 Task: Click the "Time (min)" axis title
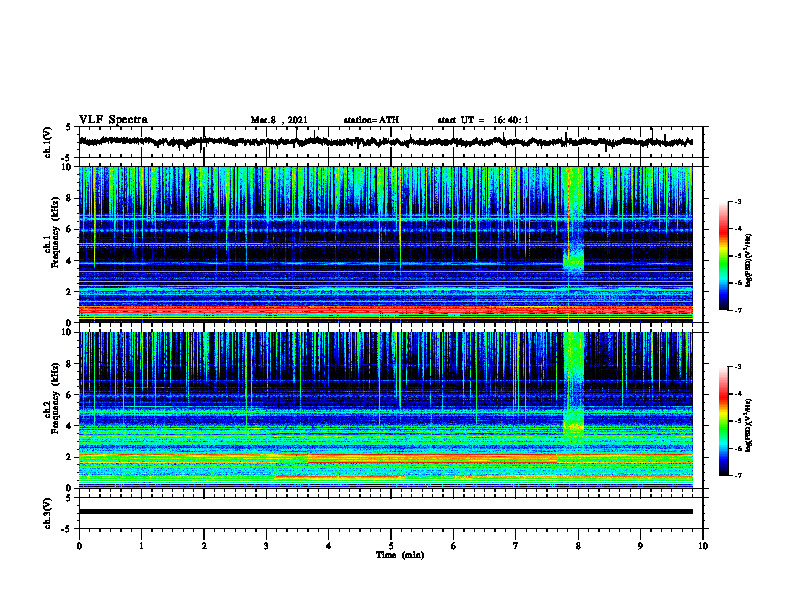400,555
